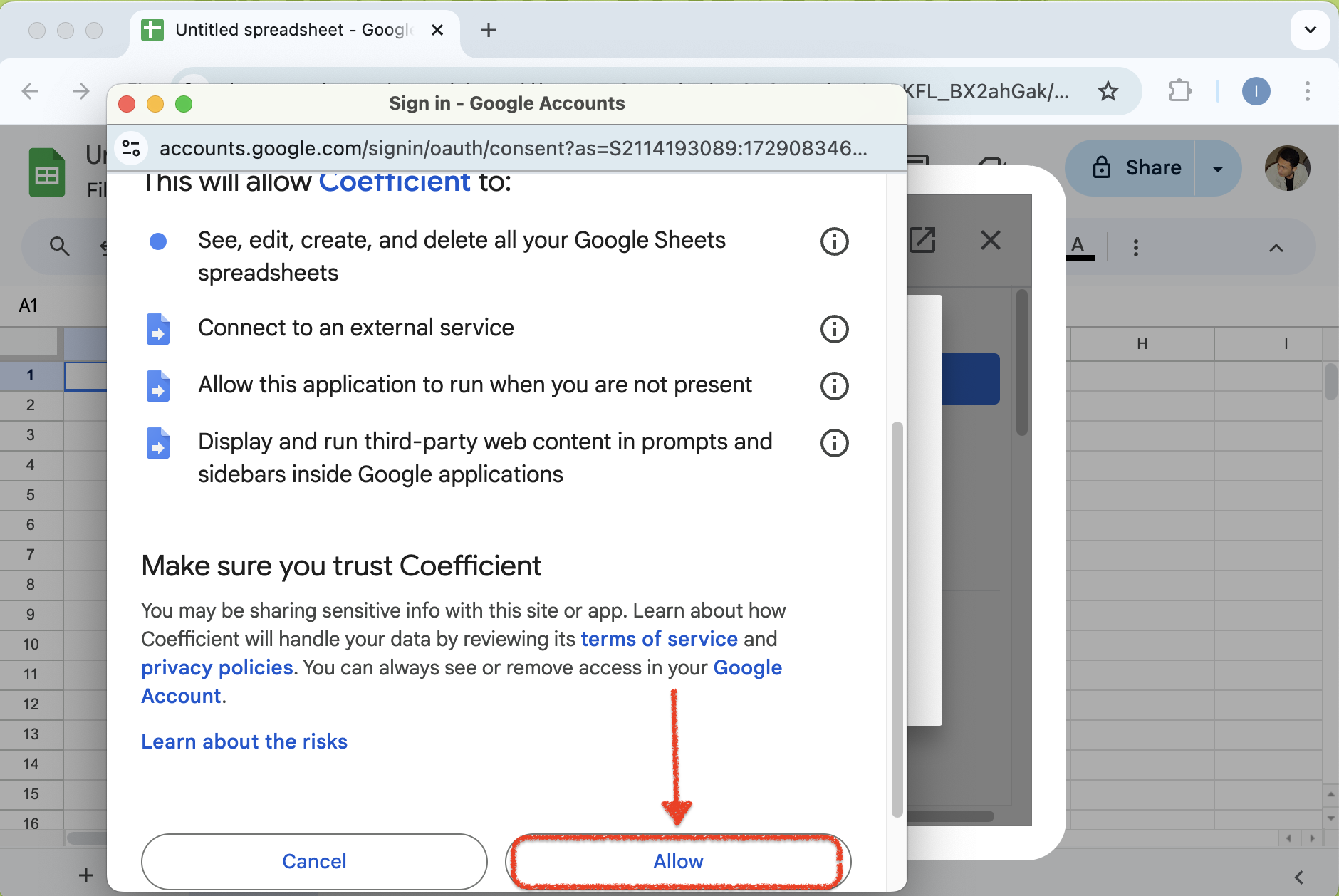Close the Untitled spreadsheet browser tab
The width and height of the screenshot is (1339, 896).
(437, 30)
